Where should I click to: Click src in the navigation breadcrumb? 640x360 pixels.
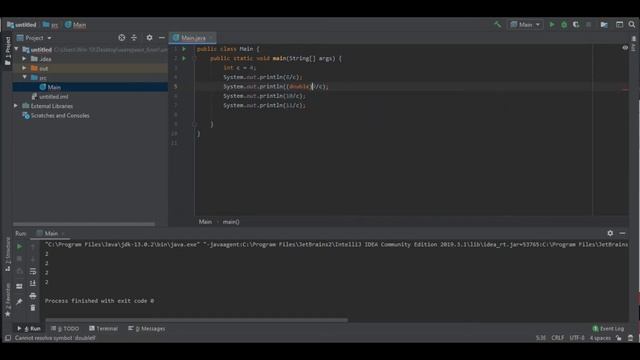click(51, 25)
